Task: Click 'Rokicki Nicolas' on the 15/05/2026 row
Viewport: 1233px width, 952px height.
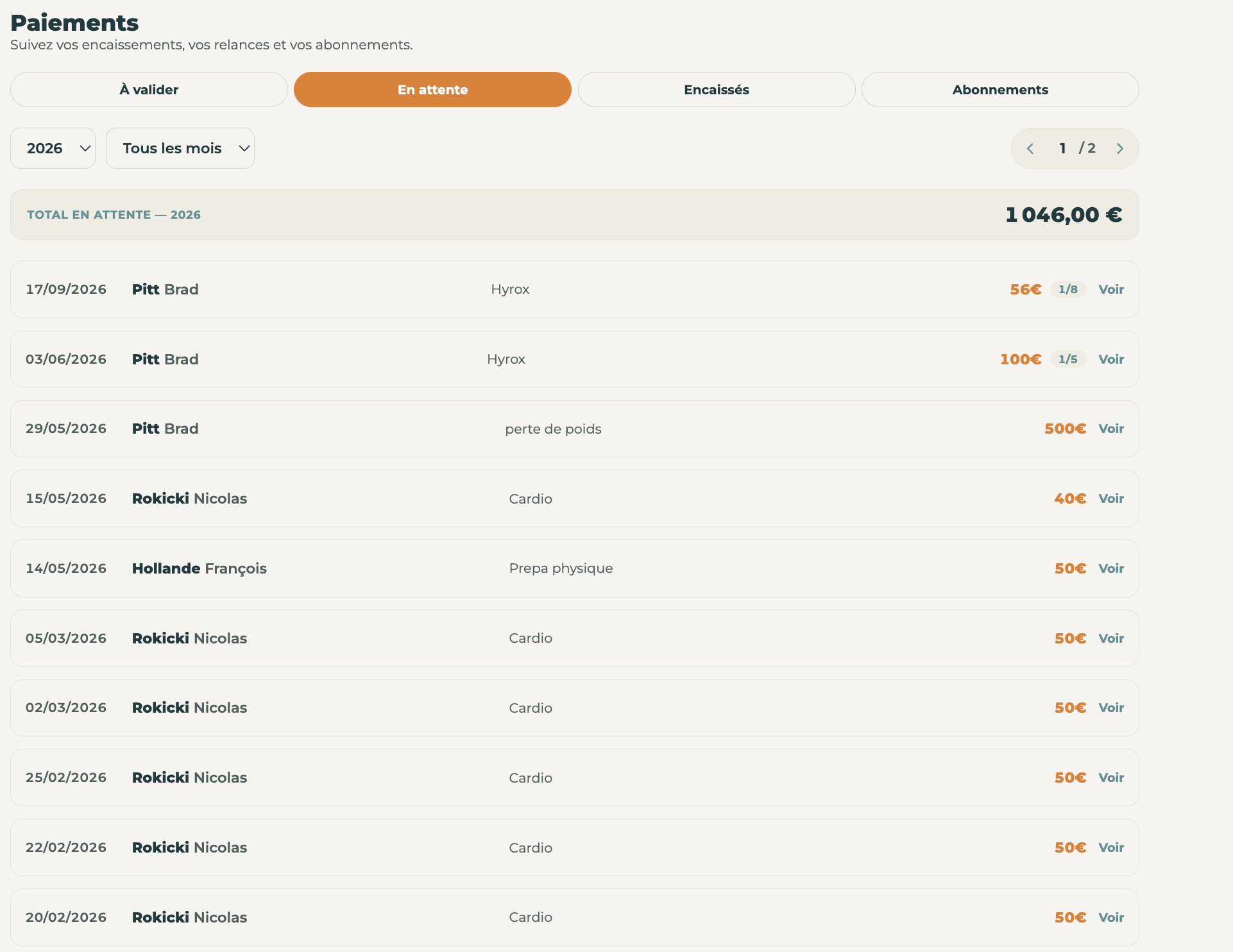Action: point(189,498)
